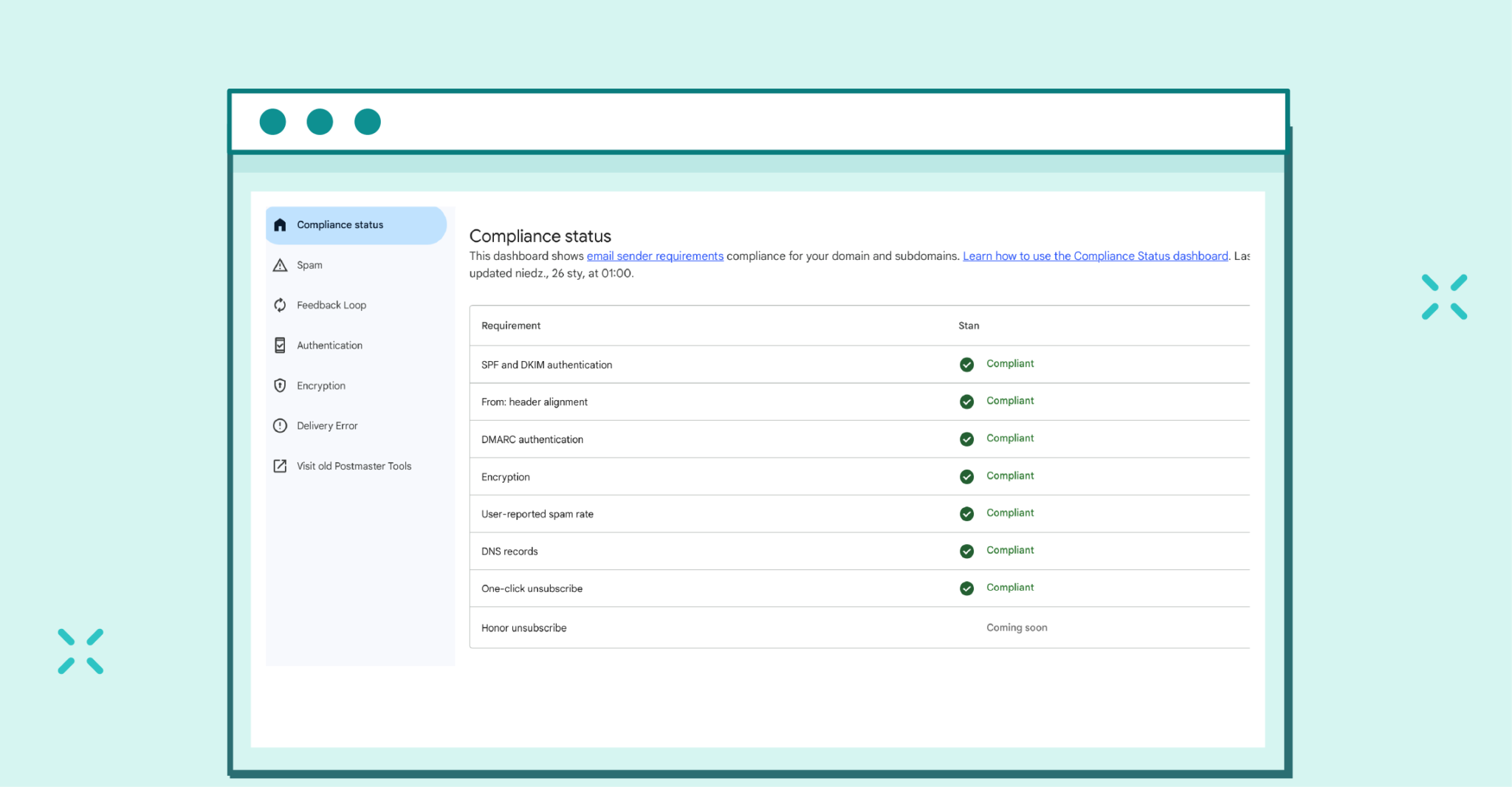Click the external link icon for old Postmaster Tools

280,465
